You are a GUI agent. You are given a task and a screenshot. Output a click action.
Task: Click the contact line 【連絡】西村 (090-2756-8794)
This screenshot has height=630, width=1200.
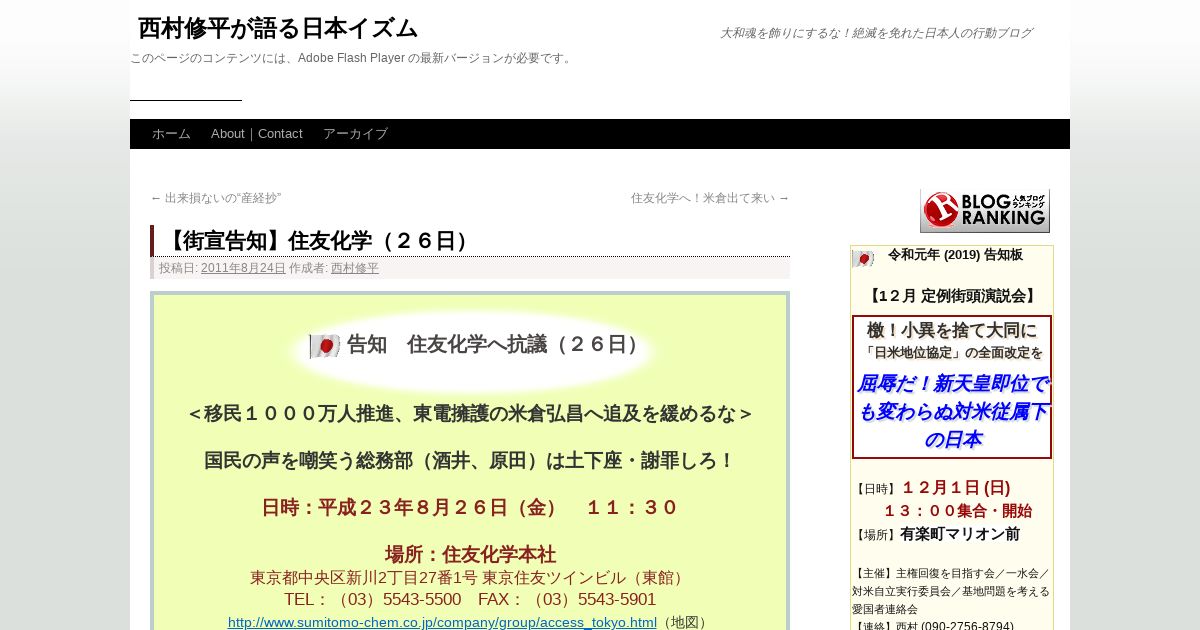coord(933,626)
